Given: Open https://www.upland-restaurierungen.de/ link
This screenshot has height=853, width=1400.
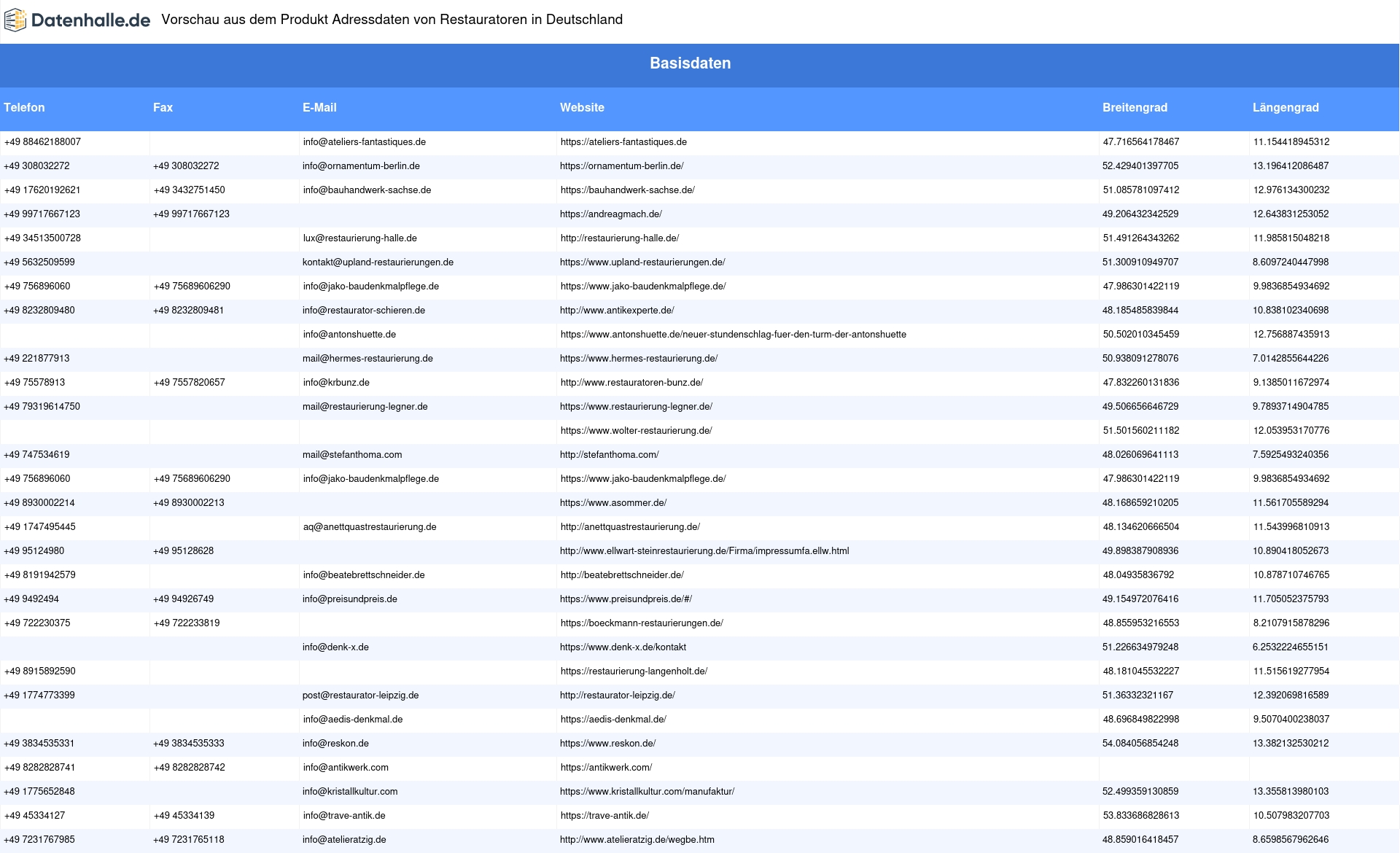Looking at the screenshot, I should click(642, 262).
